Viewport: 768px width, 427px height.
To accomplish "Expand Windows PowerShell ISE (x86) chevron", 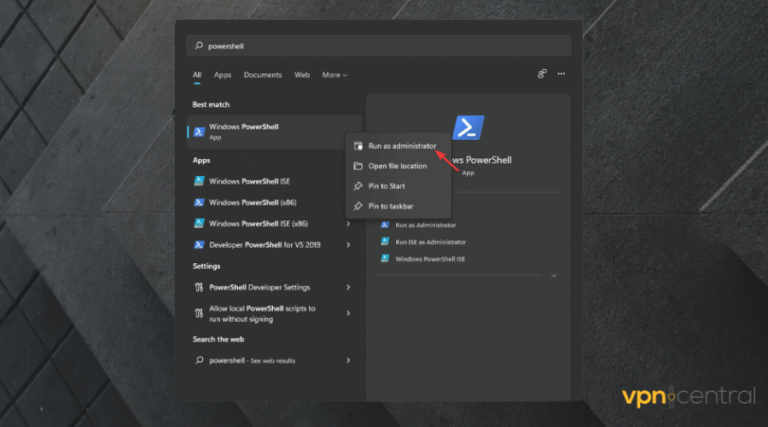I will click(348, 224).
